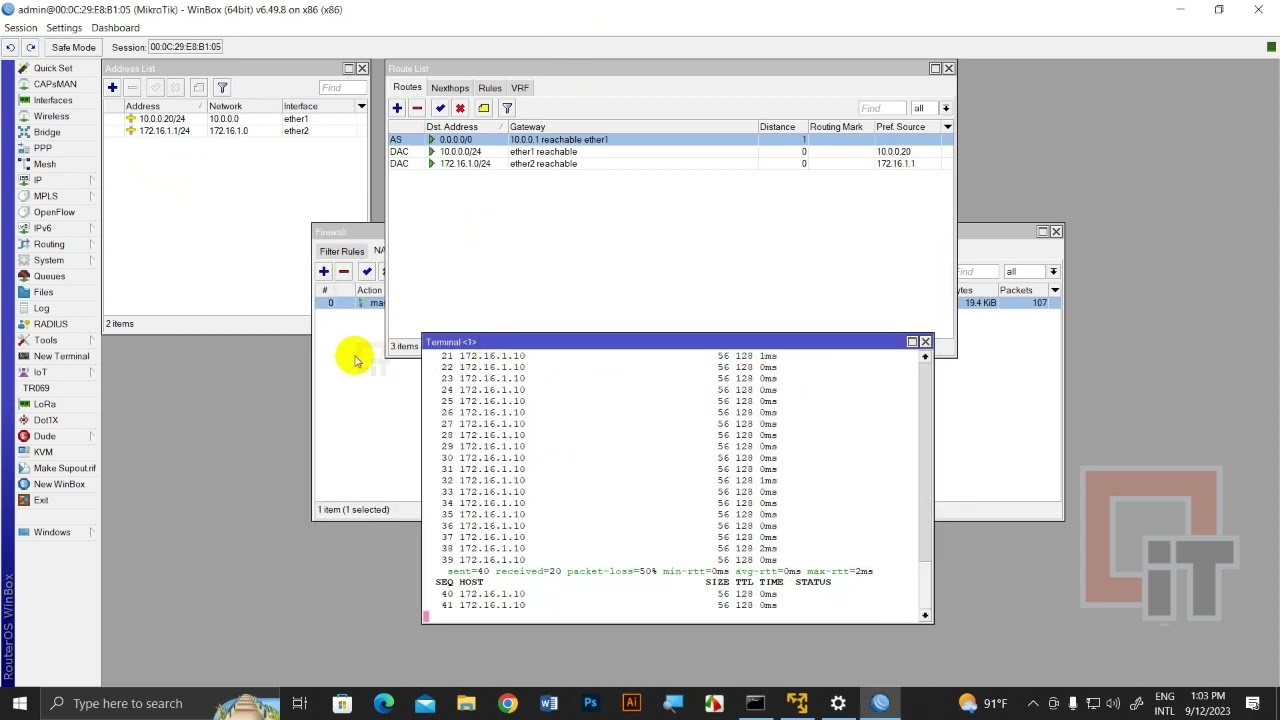Open Settings menu
Image resolution: width=1280 pixels, height=720 pixels.
tap(64, 28)
